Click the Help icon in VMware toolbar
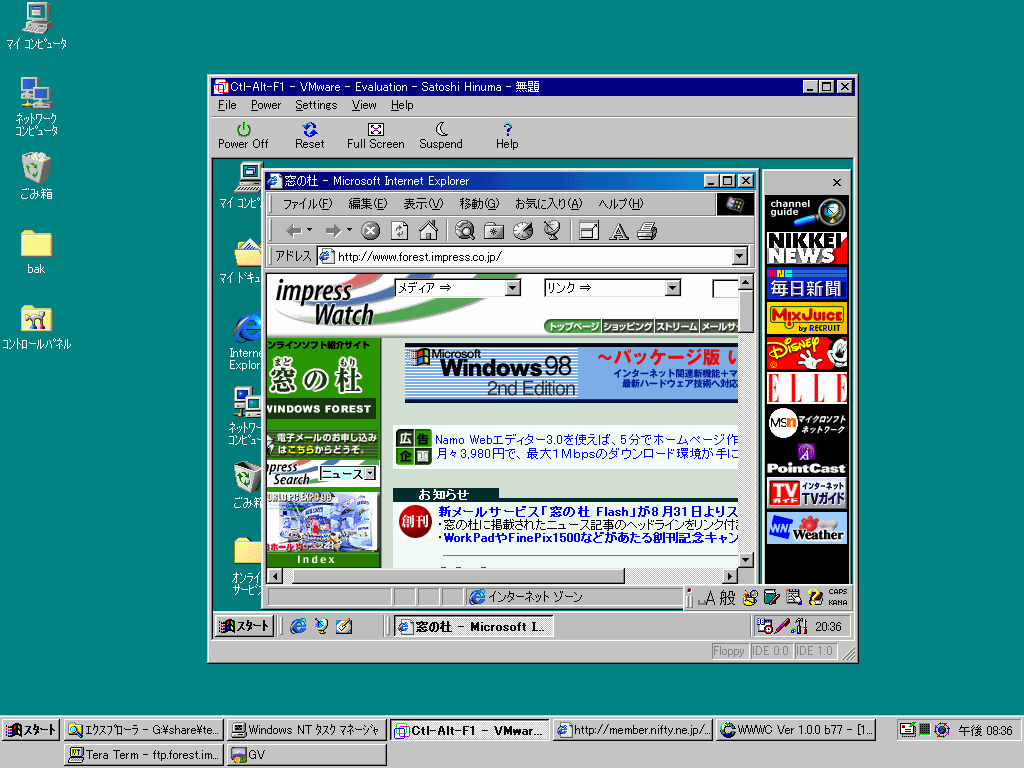Screen dimensions: 1024x768 click(507, 136)
